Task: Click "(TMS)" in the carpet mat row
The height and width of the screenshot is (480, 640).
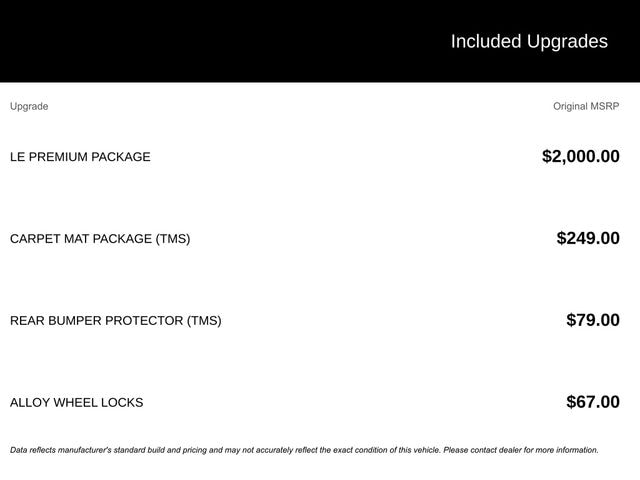Action: click(172, 239)
